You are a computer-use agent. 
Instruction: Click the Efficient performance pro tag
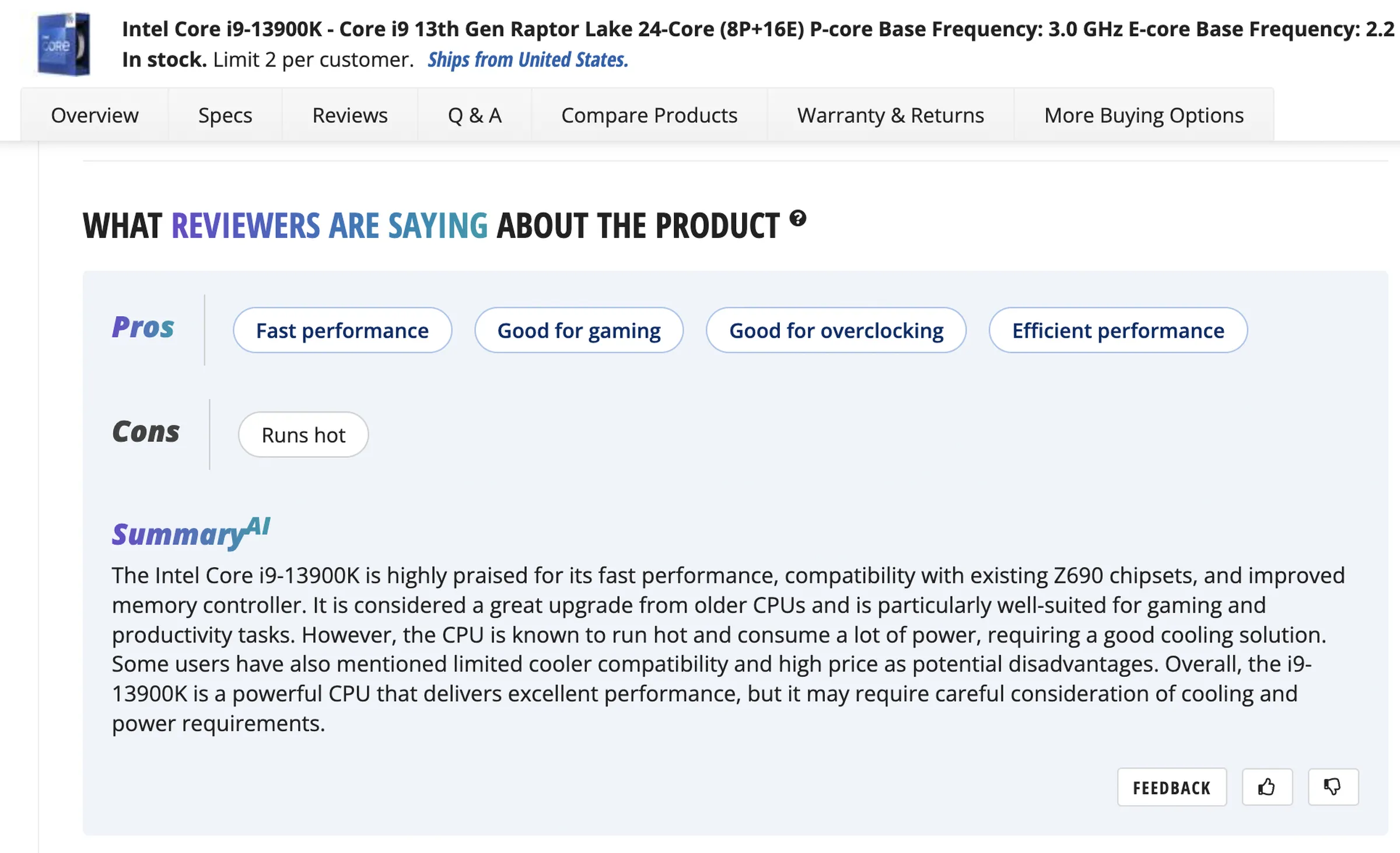tap(1118, 330)
